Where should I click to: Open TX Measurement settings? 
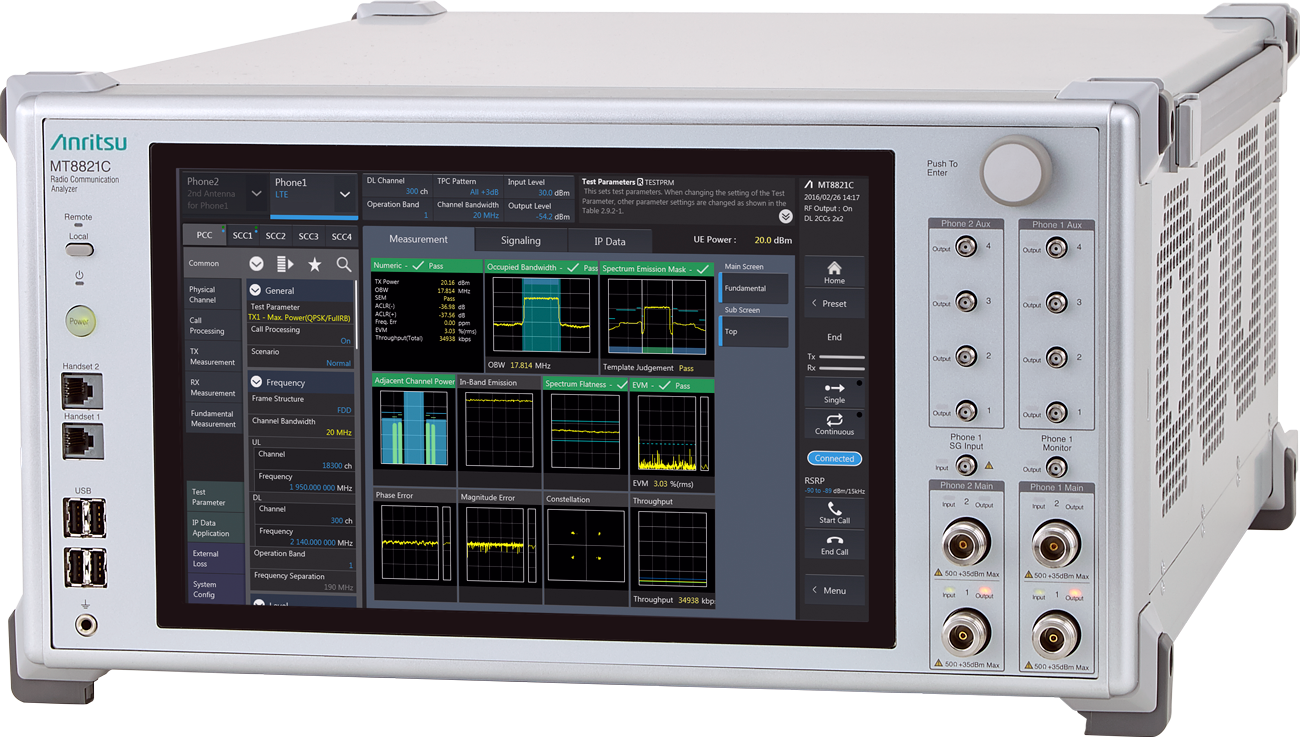pos(213,356)
